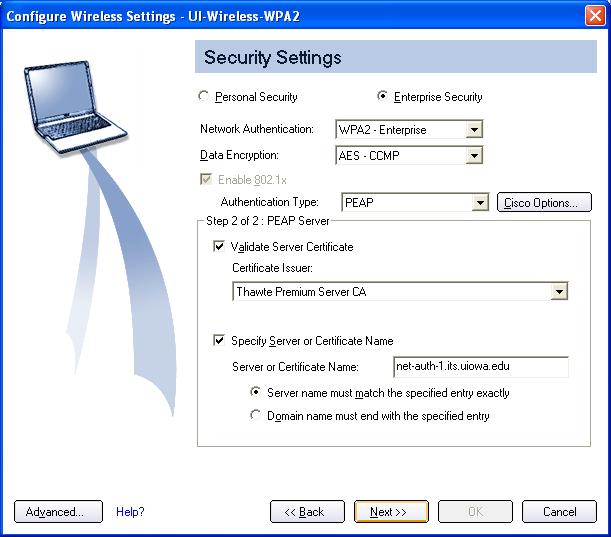Open the Data Encryption dropdown
611x537 pixels.
point(409,155)
